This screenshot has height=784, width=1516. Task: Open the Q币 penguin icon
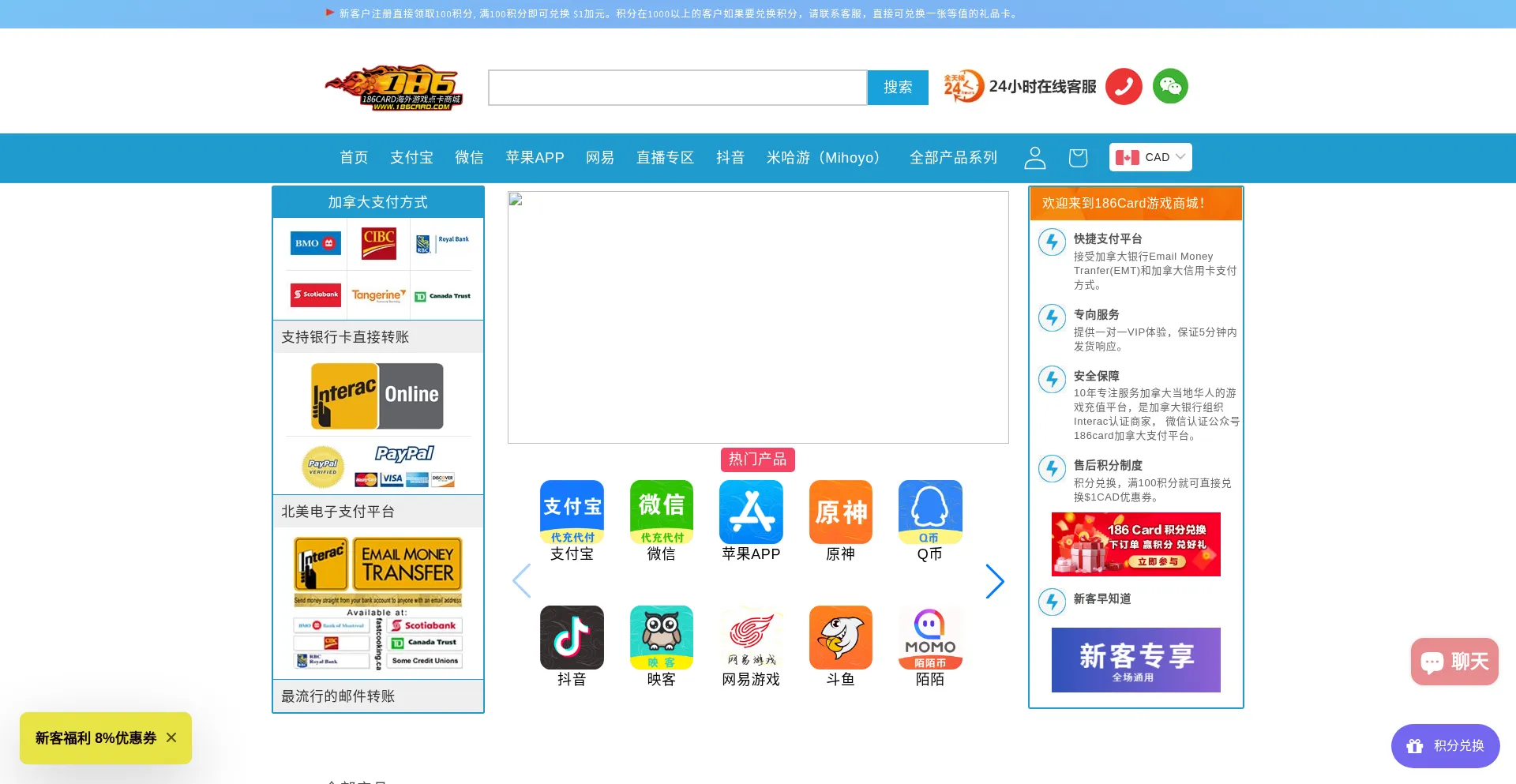[x=930, y=512]
